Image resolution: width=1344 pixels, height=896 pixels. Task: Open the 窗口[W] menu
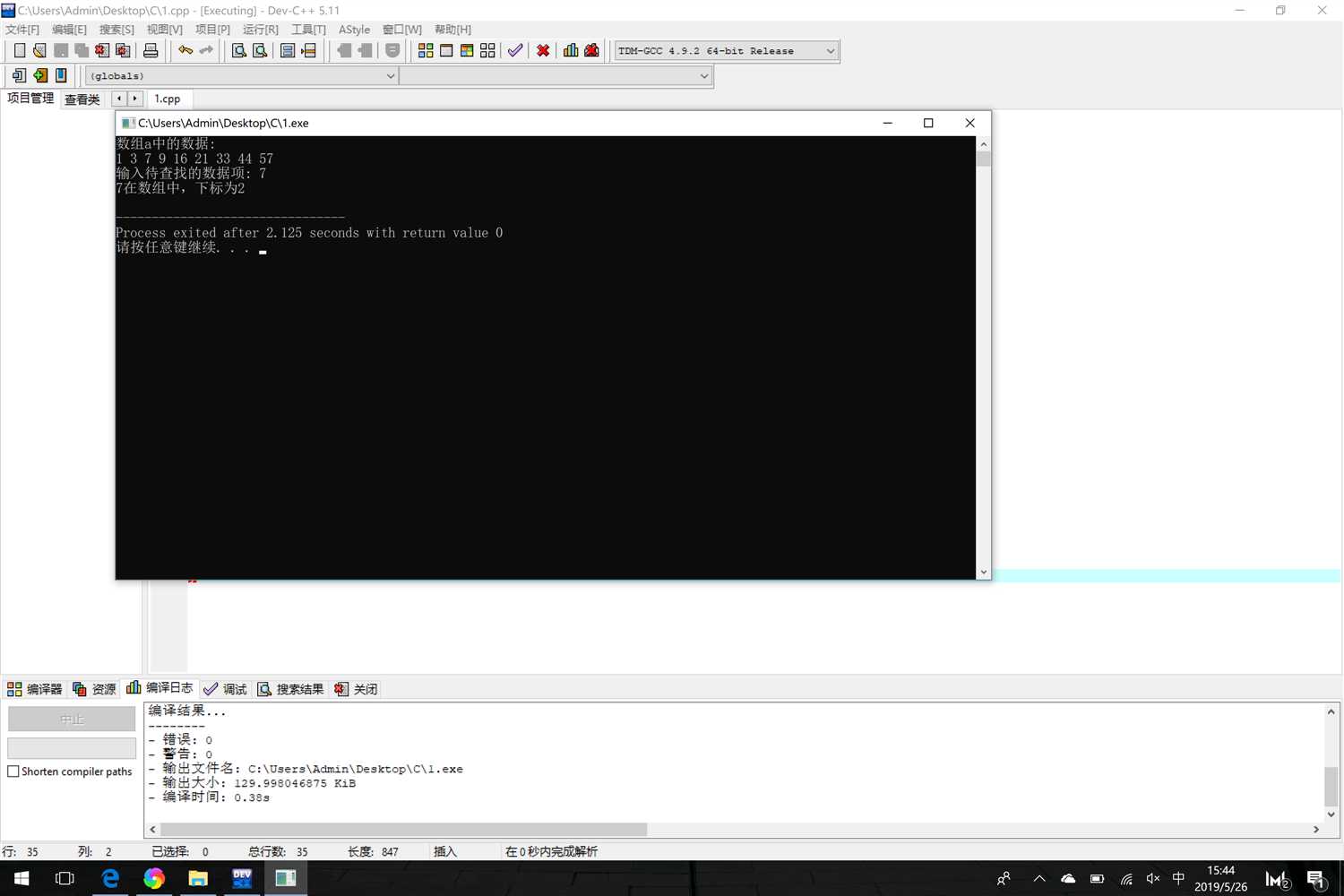[401, 30]
